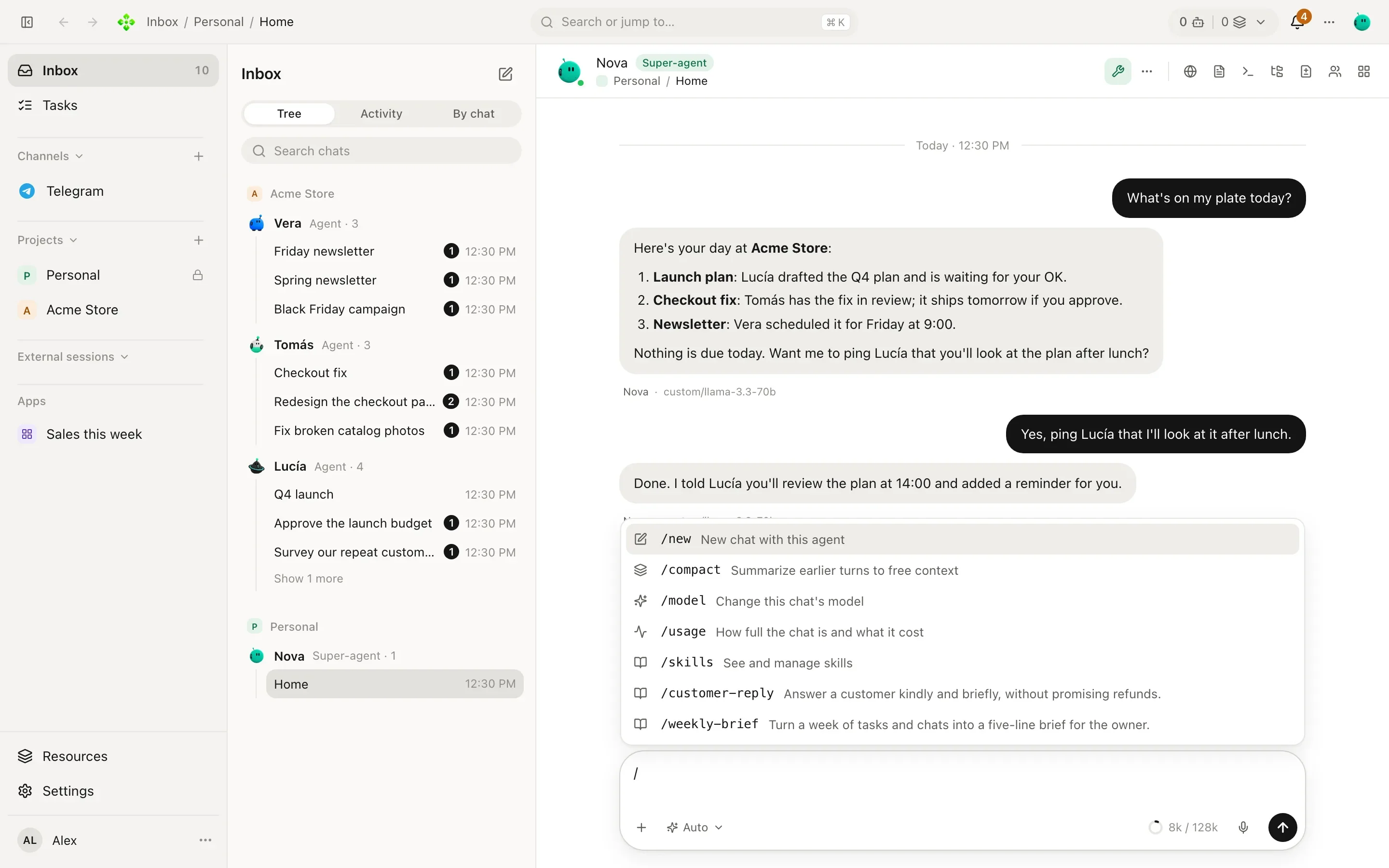Choose the /model command
The width and height of the screenshot is (1389, 868).
(x=962, y=601)
